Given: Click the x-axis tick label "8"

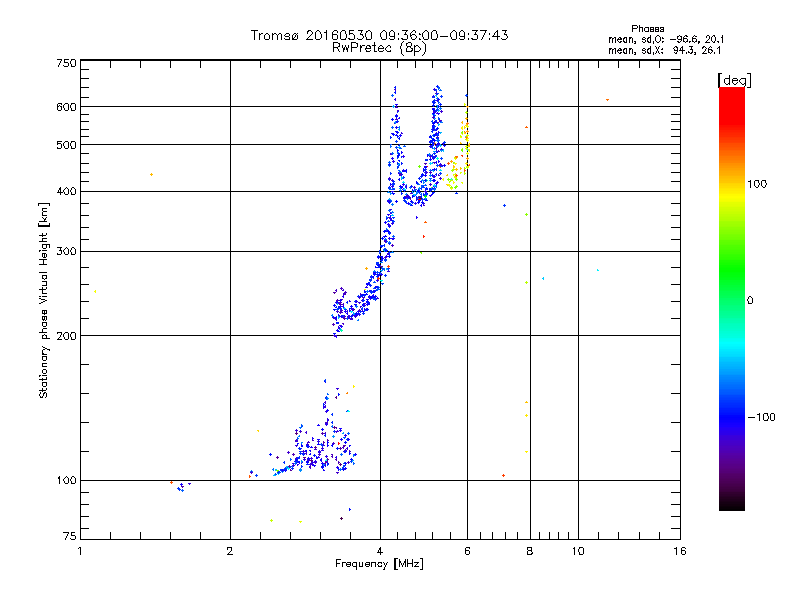Looking at the screenshot, I should tap(530, 551).
